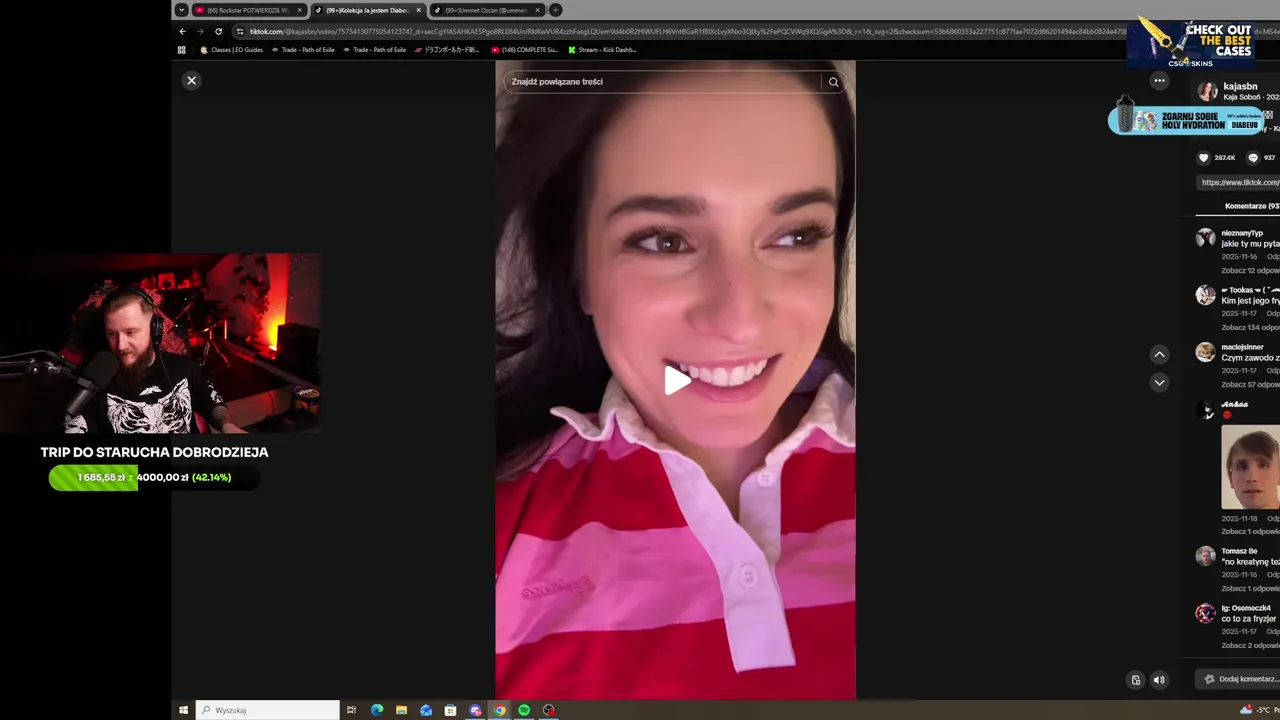Screen dimensions: 1280x720
Task: Copy the tiktok.com video link field
Action: (x=1239, y=182)
